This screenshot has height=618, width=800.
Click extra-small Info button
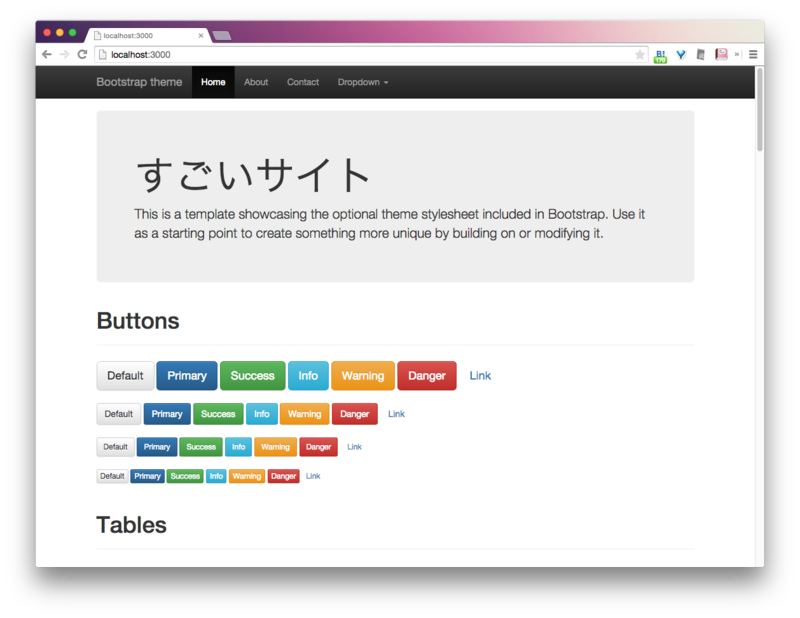pyautogui.click(x=216, y=476)
